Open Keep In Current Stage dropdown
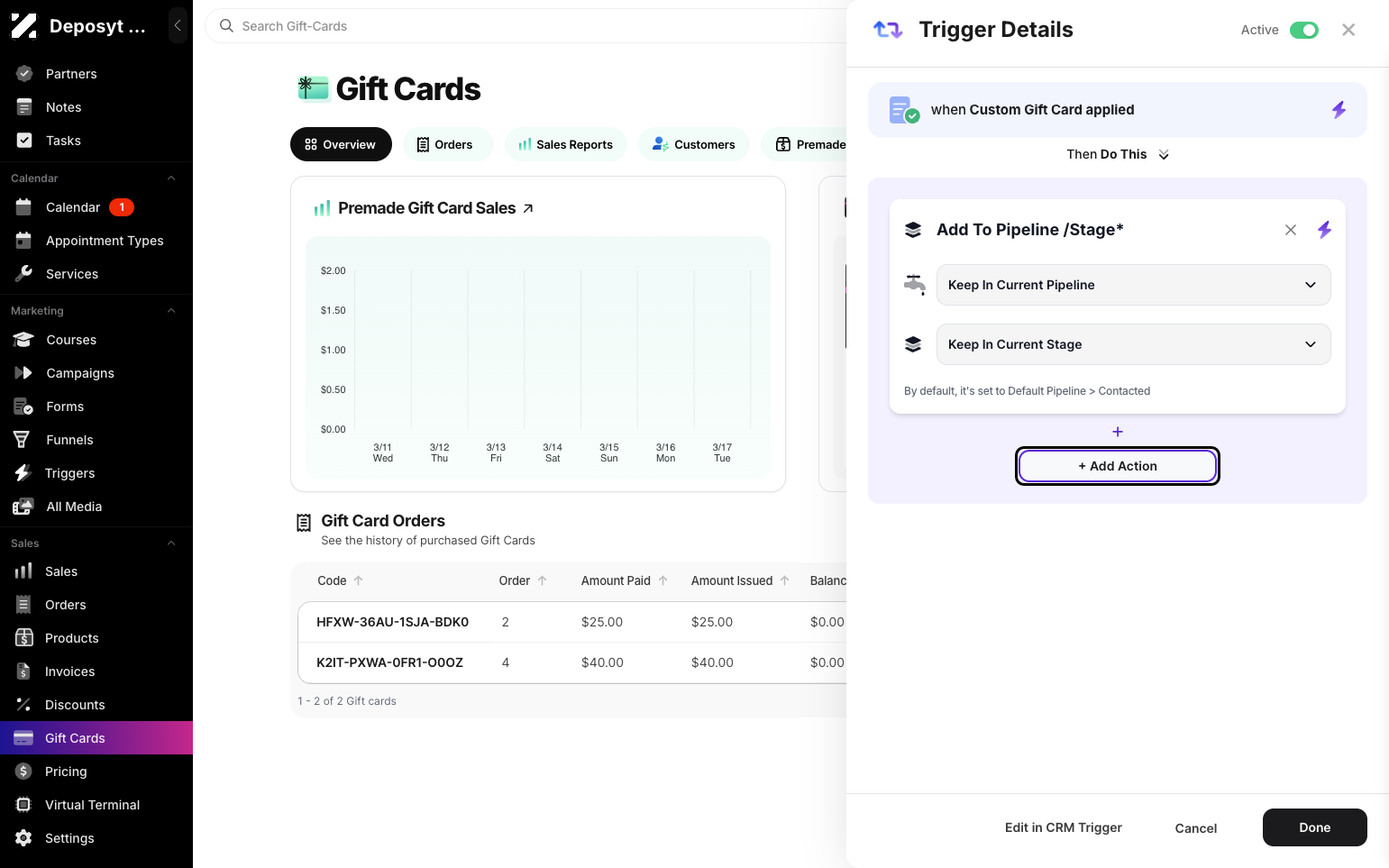The image size is (1389, 868). point(1133,344)
